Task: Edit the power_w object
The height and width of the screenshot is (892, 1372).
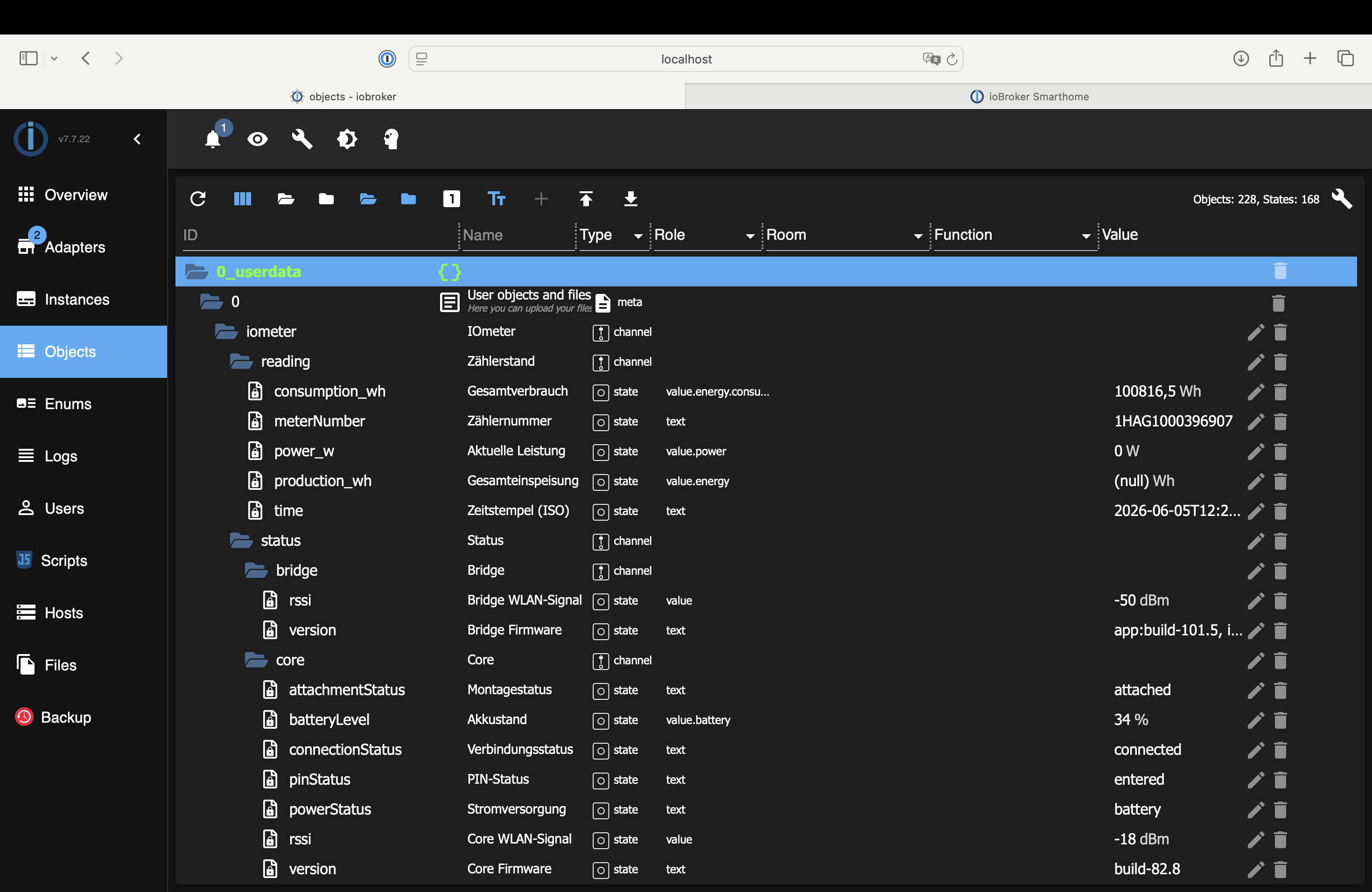Action: click(1255, 452)
